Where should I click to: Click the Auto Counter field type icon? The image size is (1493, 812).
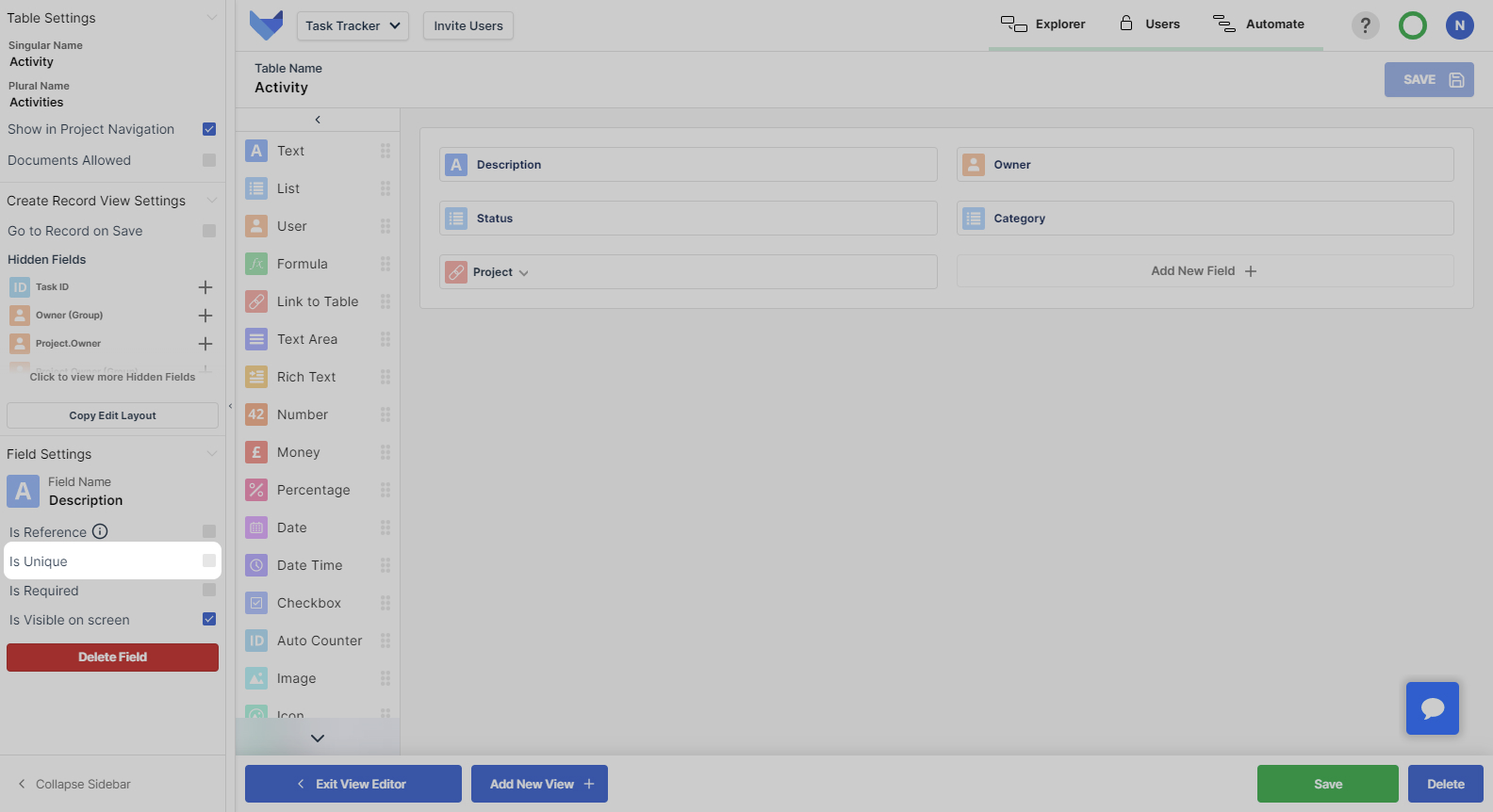coord(256,641)
